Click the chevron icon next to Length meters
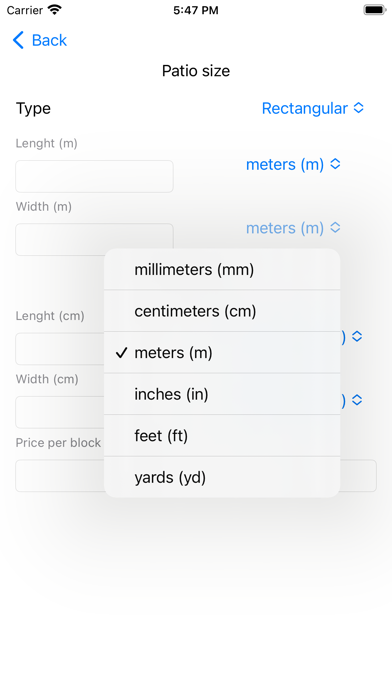This screenshot has height=696, width=392. coord(335,164)
